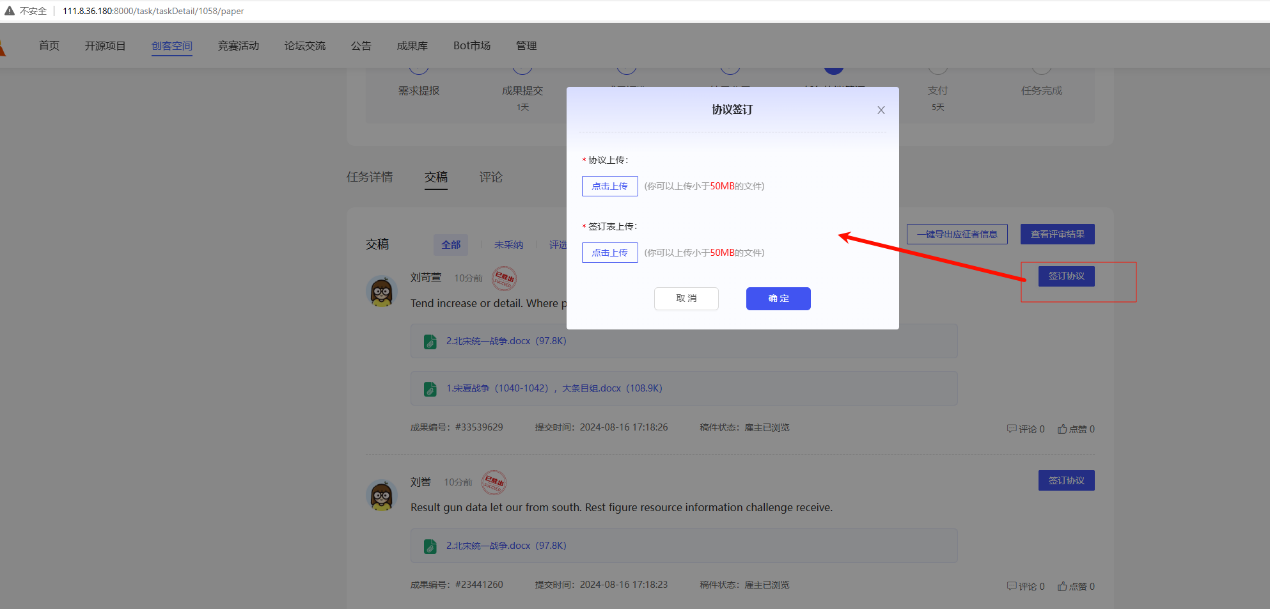Viewport: 1270px width, 609px height.
Task: Click the text 成果编号：#33539629
Action: (x=456, y=428)
